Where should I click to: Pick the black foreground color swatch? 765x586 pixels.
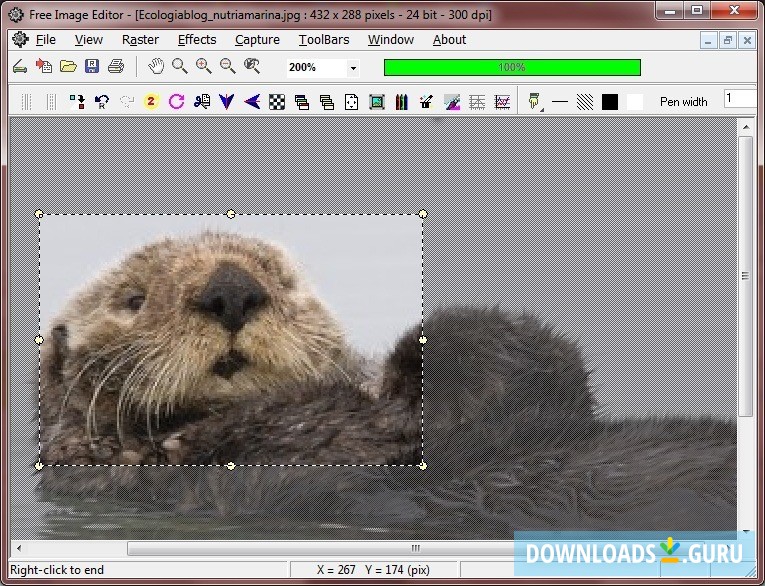(610, 102)
